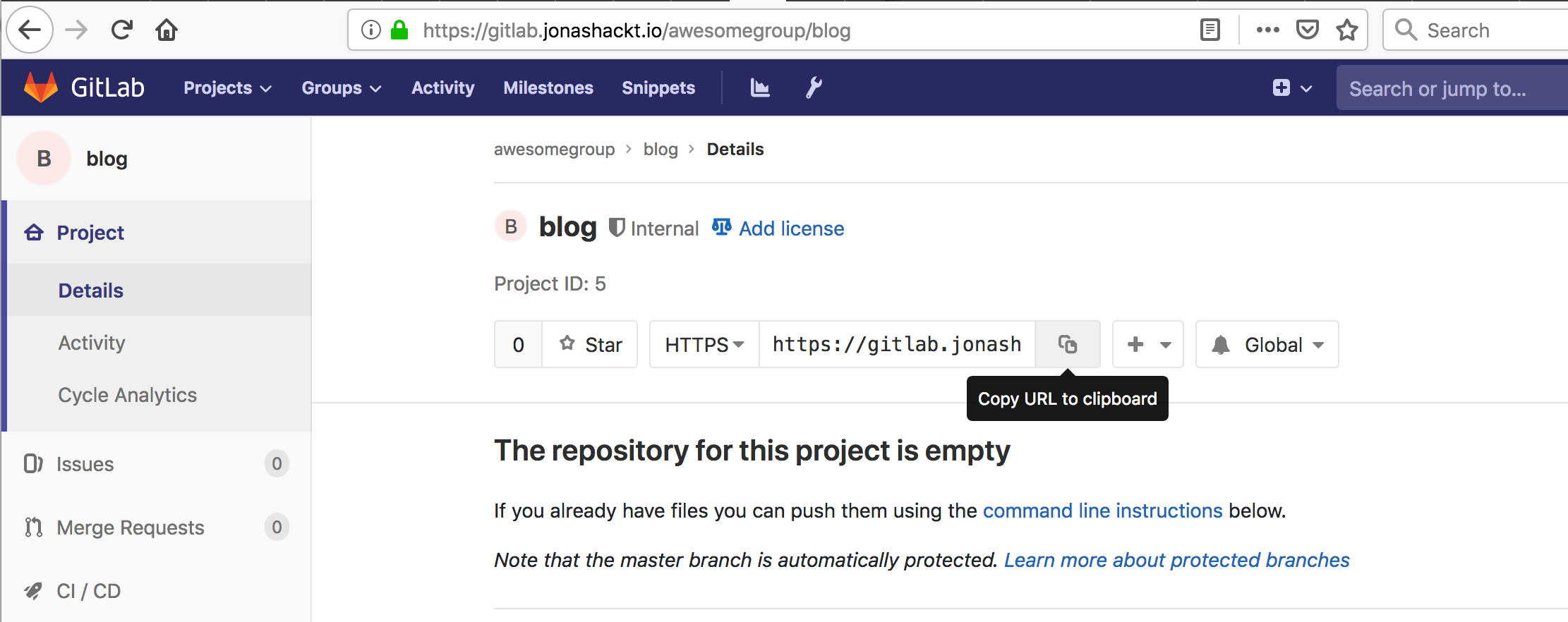The image size is (1568, 622).
Task: Open the Activity link in top navbar
Action: (x=443, y=88)
